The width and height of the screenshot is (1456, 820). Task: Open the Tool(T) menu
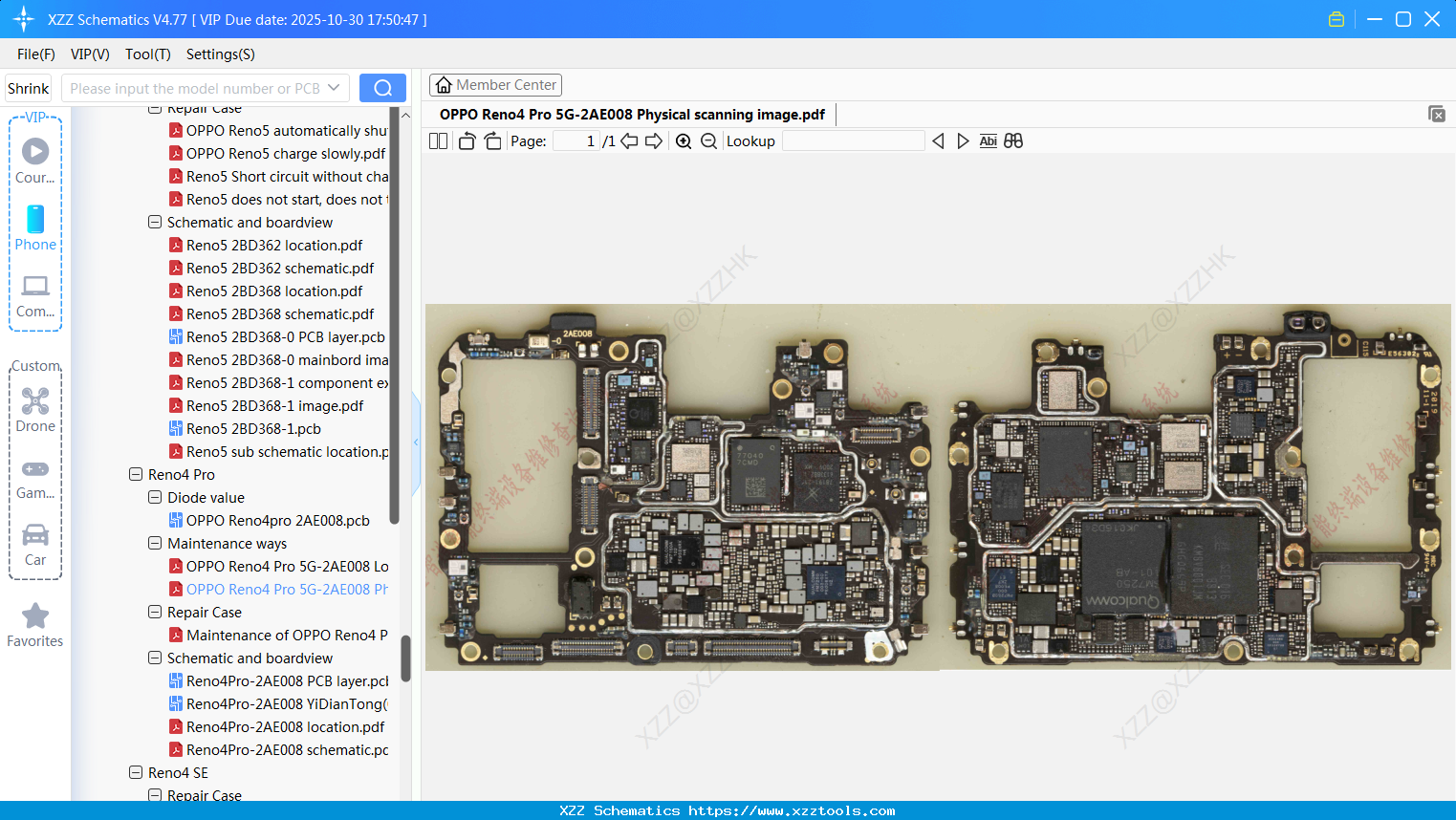147,54
